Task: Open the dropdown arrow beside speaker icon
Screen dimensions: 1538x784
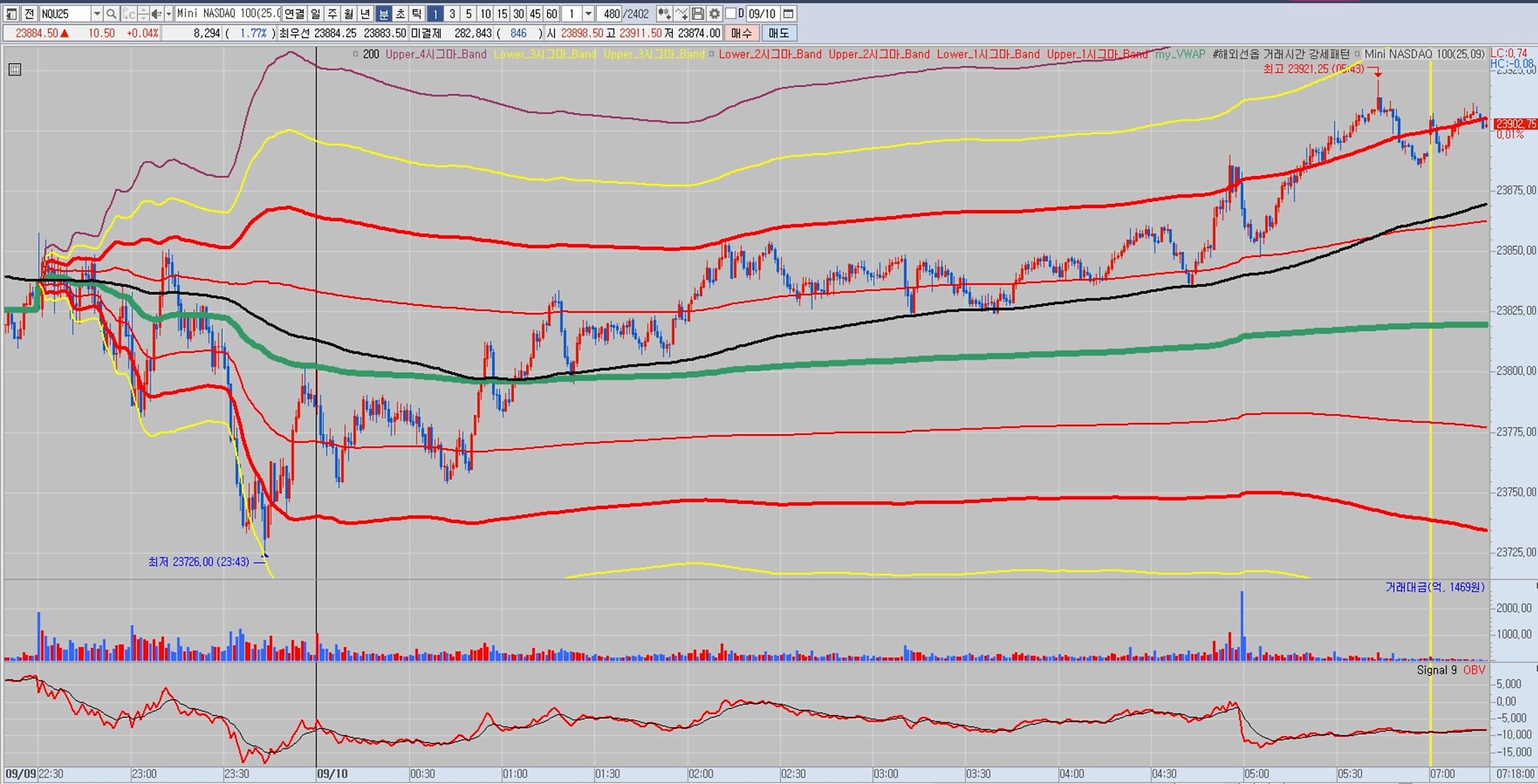Action: pos(168,14)
